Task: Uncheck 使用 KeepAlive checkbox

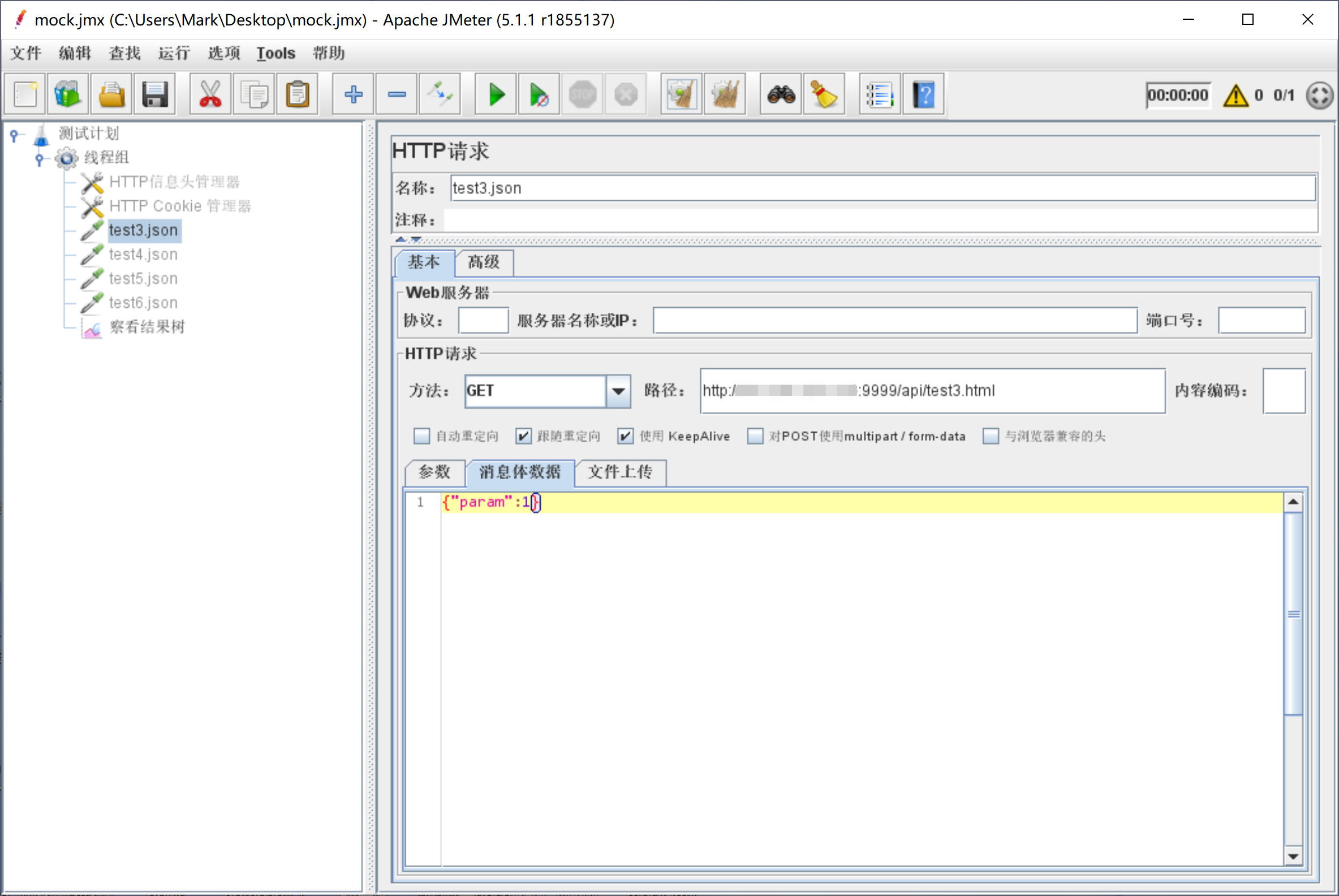Action: click(x=626, y=436)
